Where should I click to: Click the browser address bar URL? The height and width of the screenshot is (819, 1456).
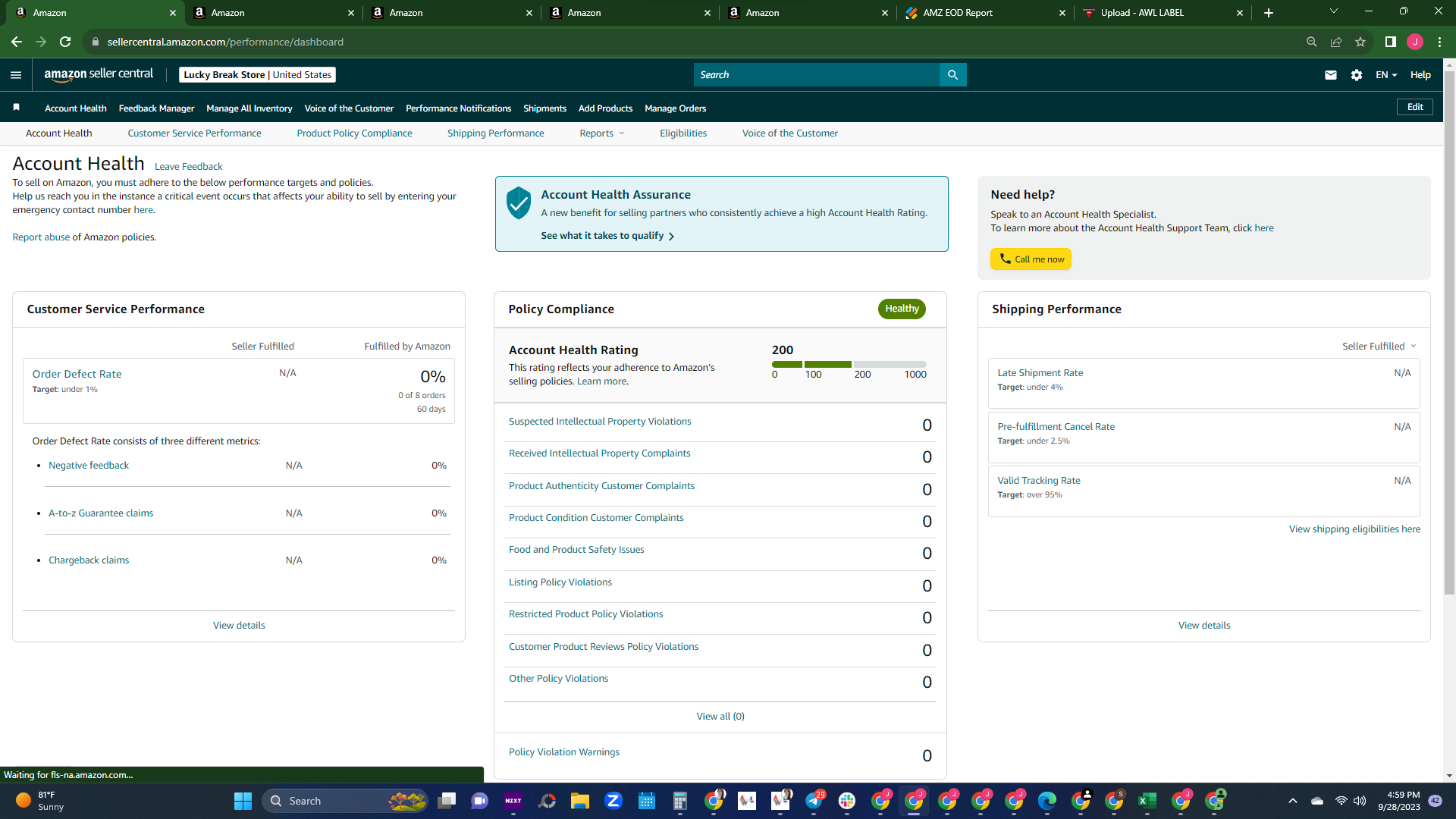225,42
